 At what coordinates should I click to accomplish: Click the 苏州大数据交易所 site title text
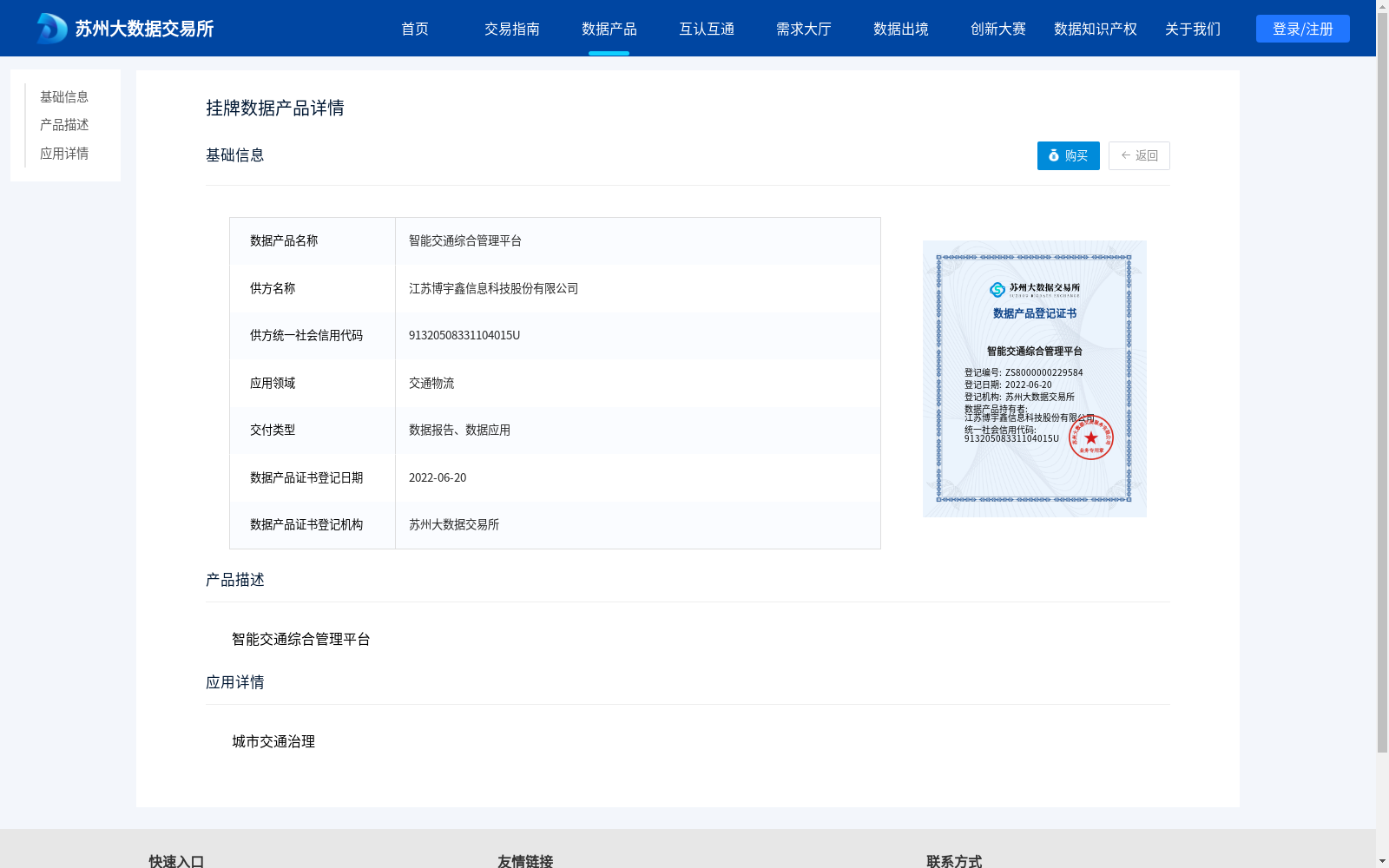[x=144, y=29]
